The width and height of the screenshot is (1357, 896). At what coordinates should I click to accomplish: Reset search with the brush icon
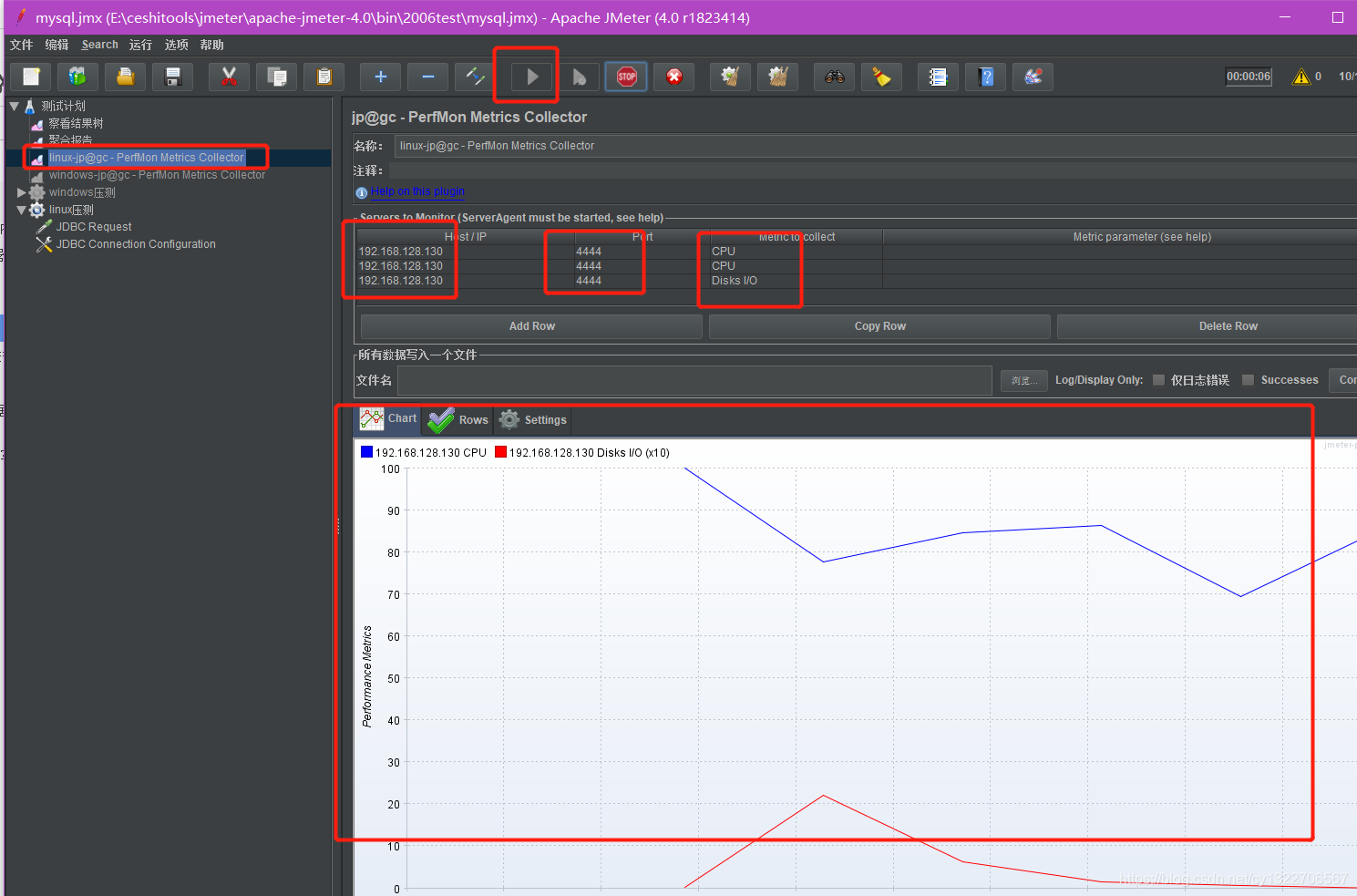tap(882, 77)
